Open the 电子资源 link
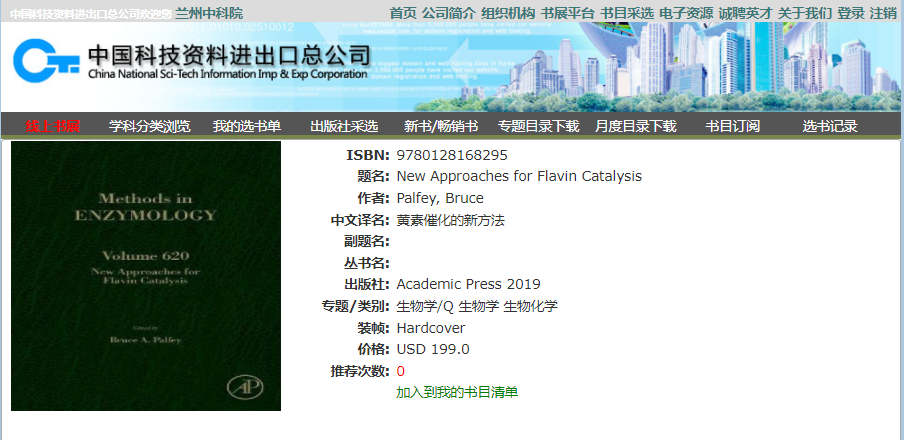904x440 pixels. (x=686, y=13)
